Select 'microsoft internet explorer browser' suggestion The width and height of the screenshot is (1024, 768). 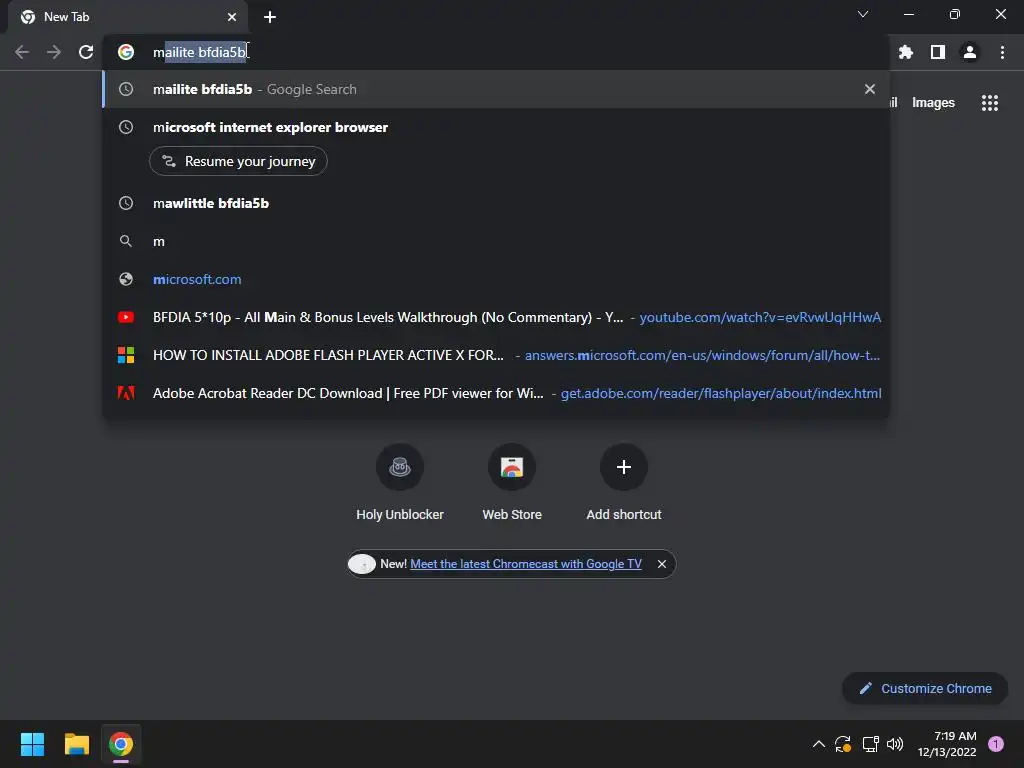496,127
